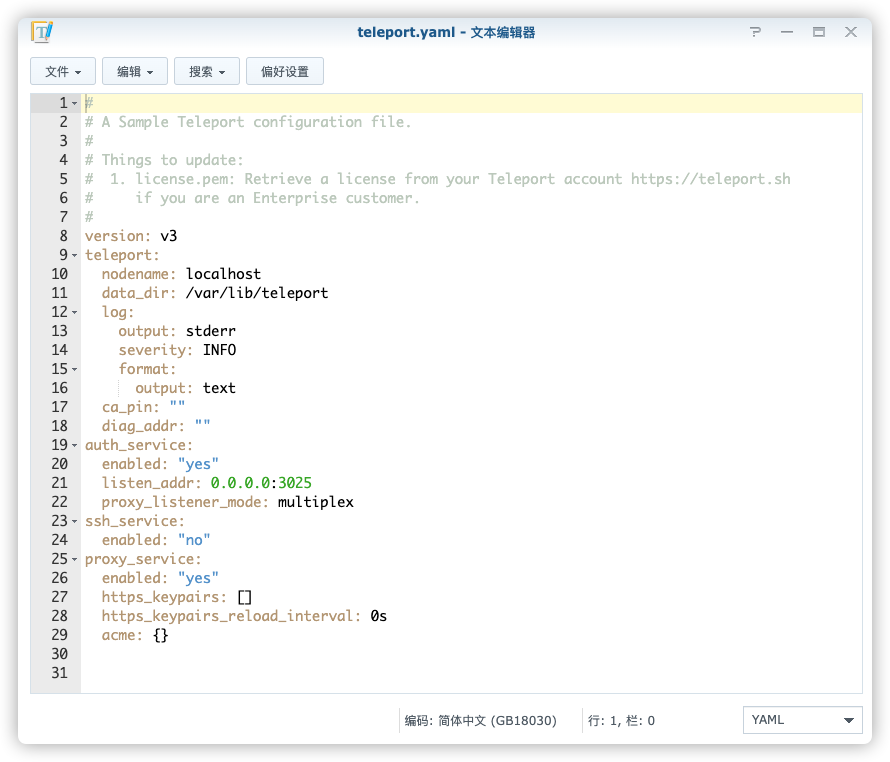This screenshot has height=762, width=890.
Task: Open the 搜索 menu
Action: (207, 71)
